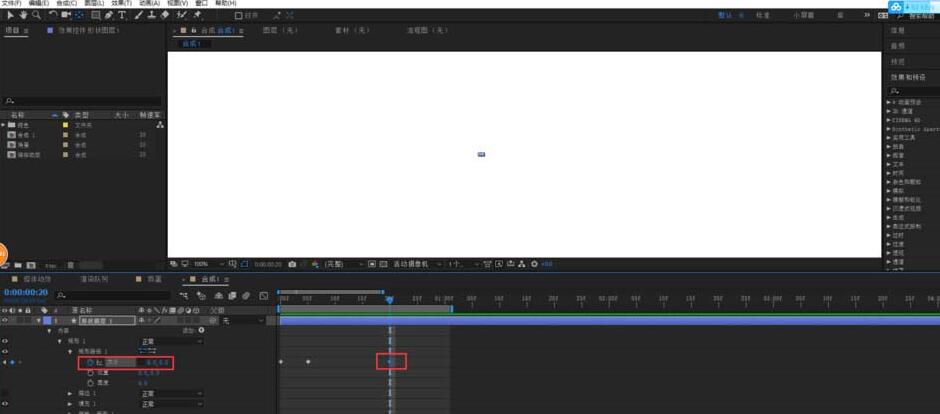Click new folder icon in project panel

click(19, 265)
